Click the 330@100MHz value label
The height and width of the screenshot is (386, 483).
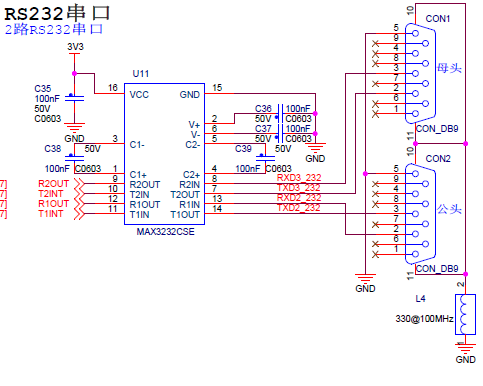tap(424, 319)
